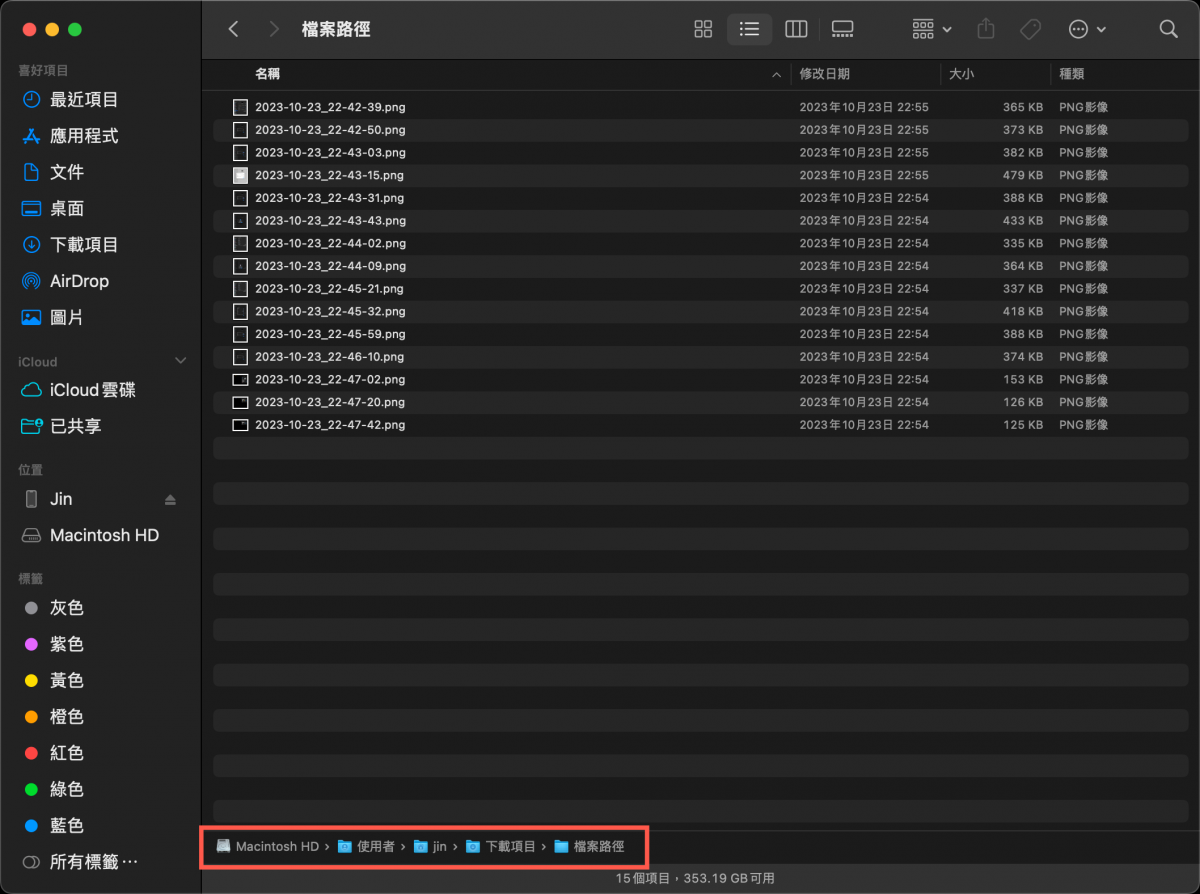This screenshot has height=894, width=1200.
Task: Switch to list view
Action: click(749, 29)
